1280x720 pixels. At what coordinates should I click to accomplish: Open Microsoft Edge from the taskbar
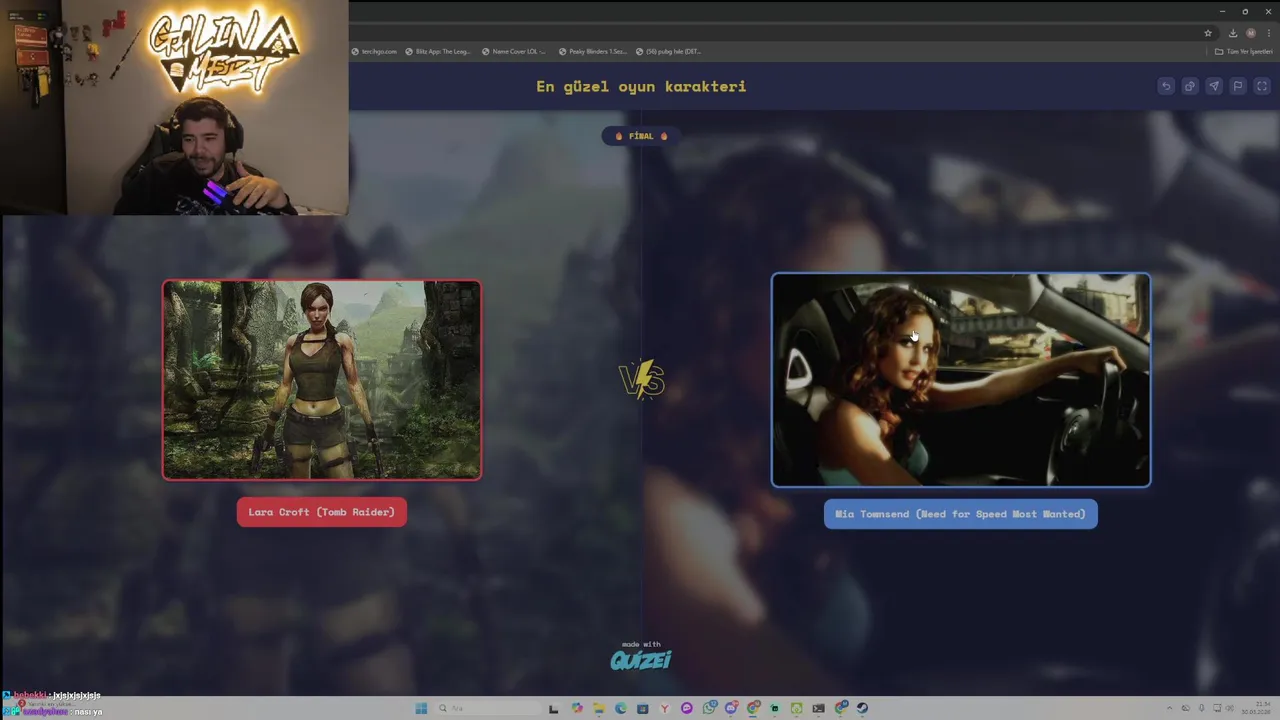tap(621, 708)
